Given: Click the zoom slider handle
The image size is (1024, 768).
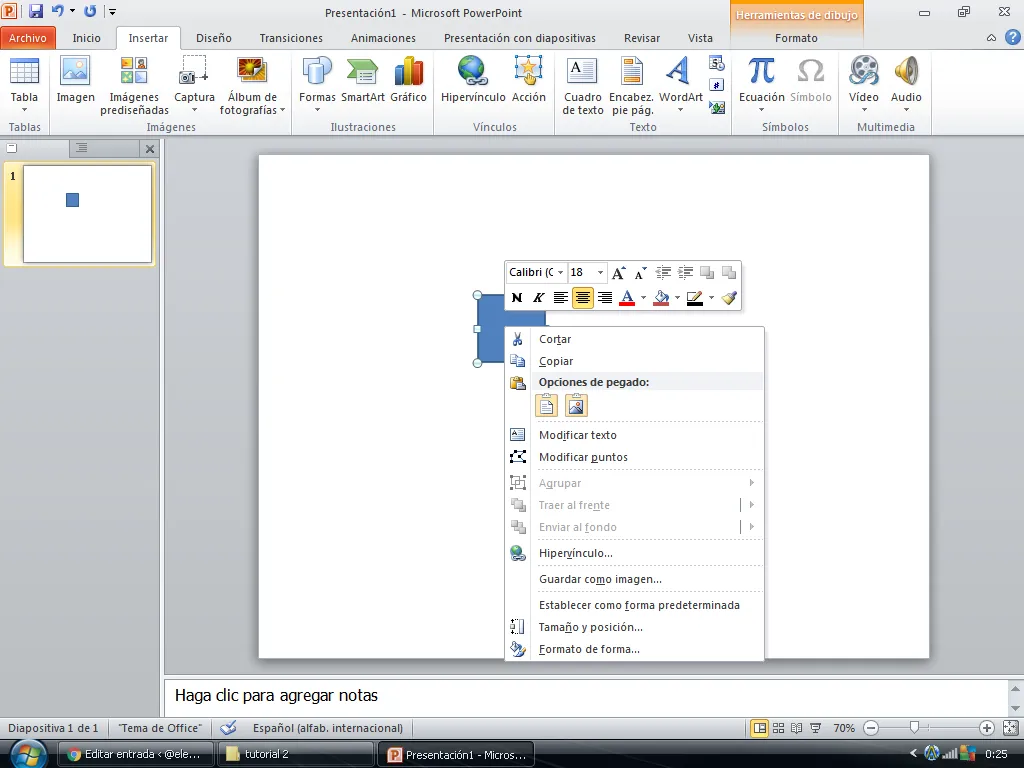Looking at the screenshot, I should [914, 727].
